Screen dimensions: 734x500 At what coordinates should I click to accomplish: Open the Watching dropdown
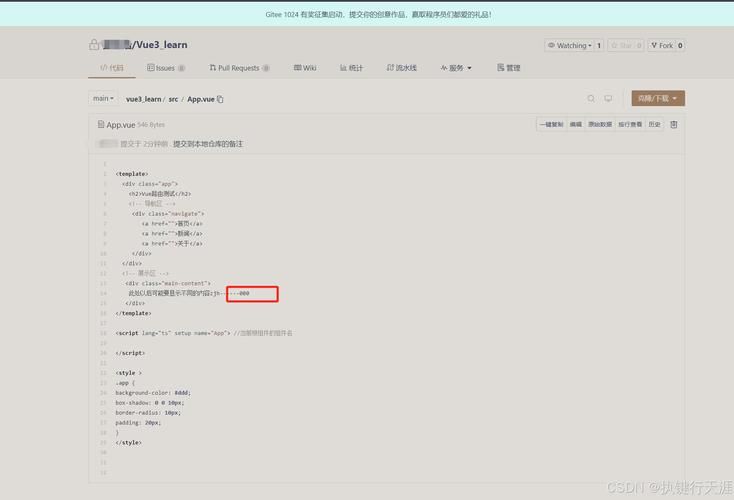click(569, 45)
